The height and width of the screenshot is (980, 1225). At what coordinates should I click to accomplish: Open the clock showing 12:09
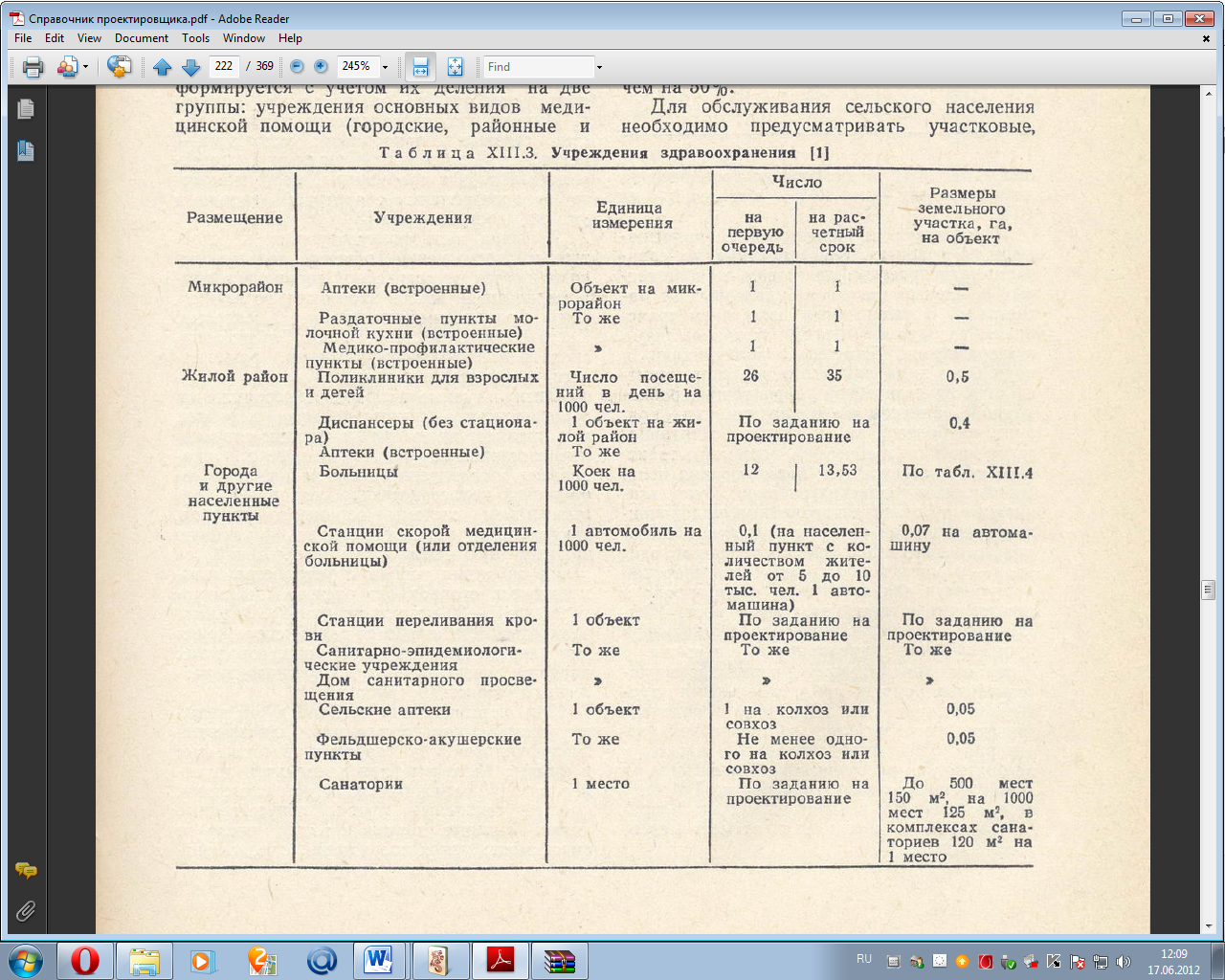1173,954
